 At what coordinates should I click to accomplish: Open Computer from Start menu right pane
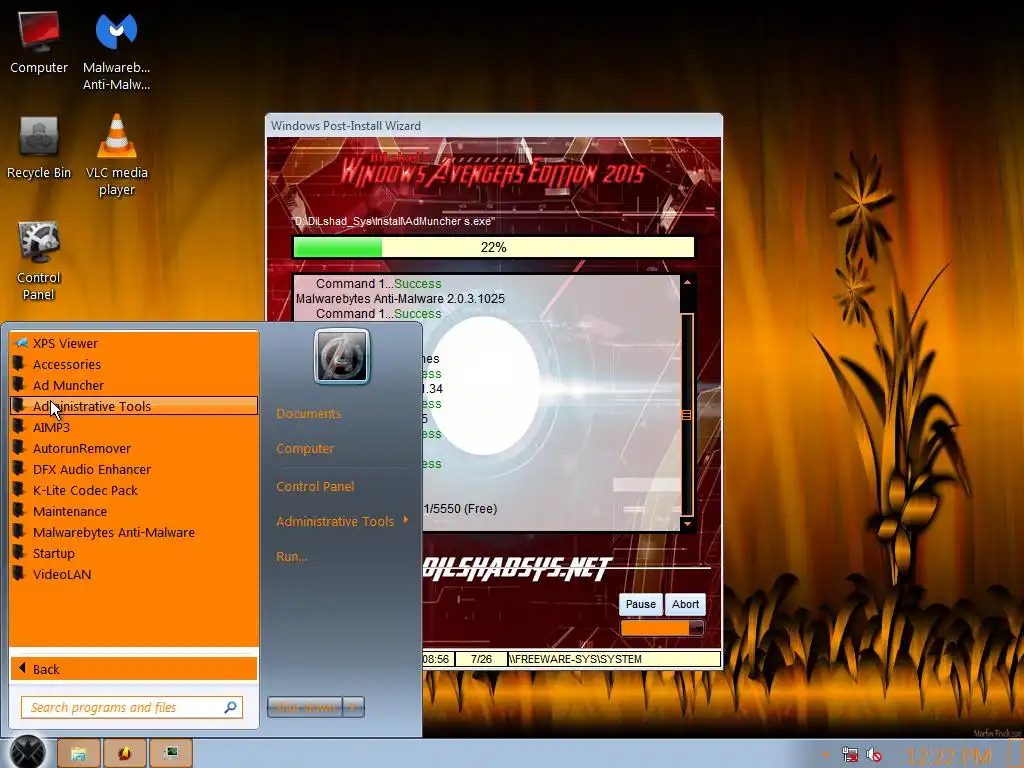[x=305, y=449]
